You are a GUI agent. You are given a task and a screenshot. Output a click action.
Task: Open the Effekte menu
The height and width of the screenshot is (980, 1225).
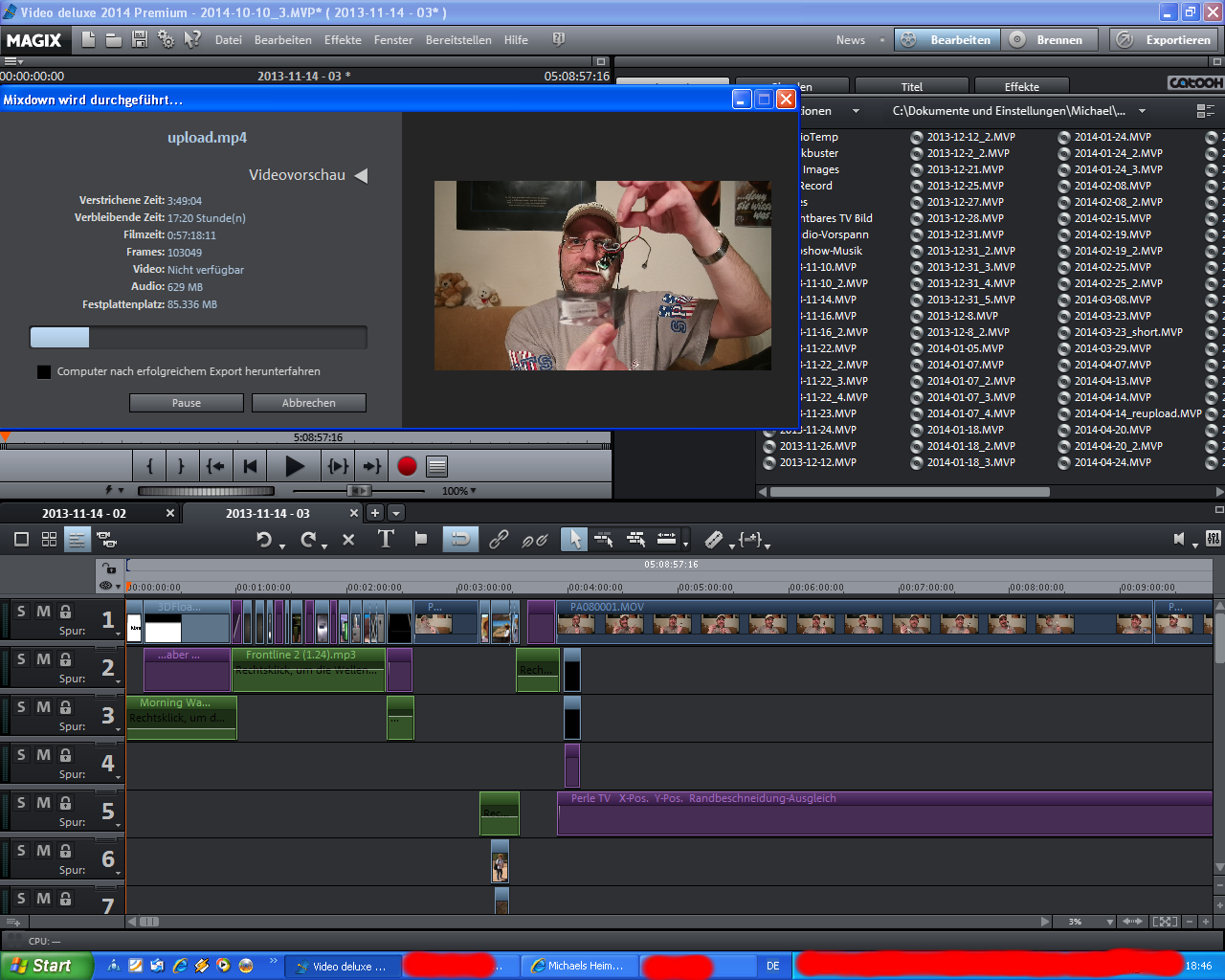click(343, 40)
